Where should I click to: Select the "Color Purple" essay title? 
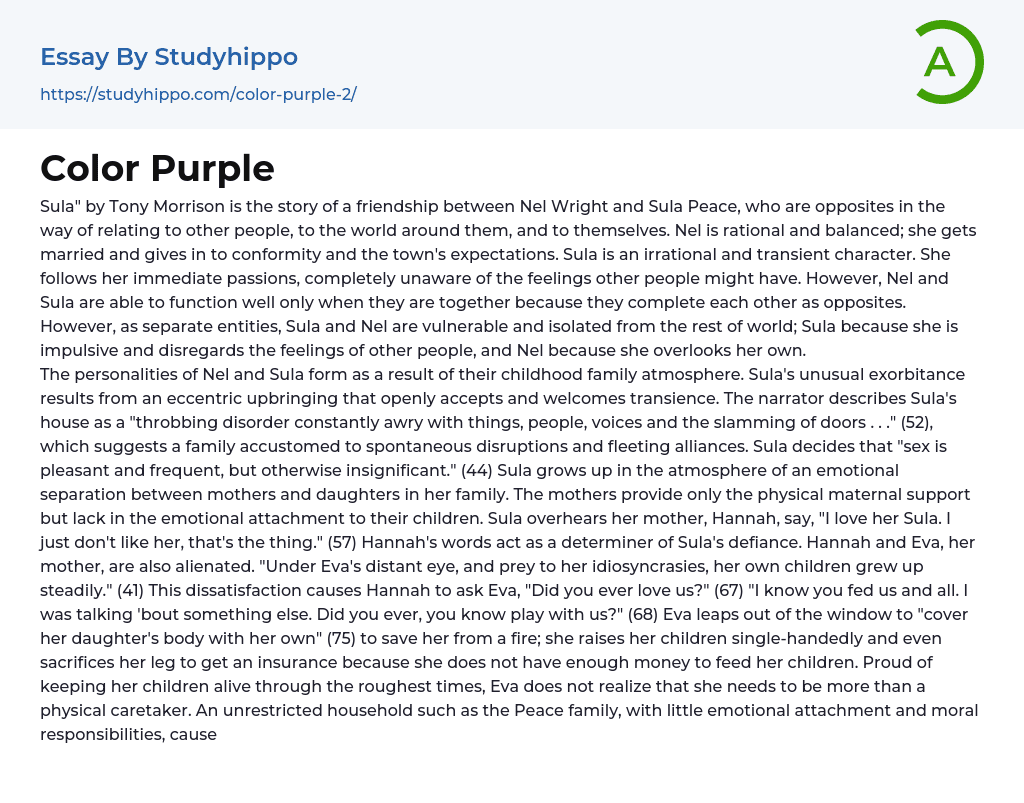[x=157, y=168]
